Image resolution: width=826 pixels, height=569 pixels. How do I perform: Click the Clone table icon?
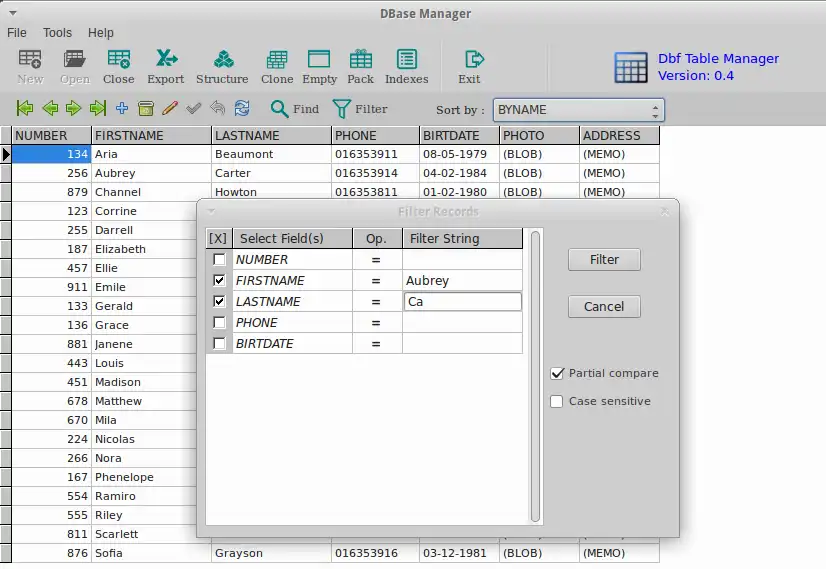(x=277, y=67)
